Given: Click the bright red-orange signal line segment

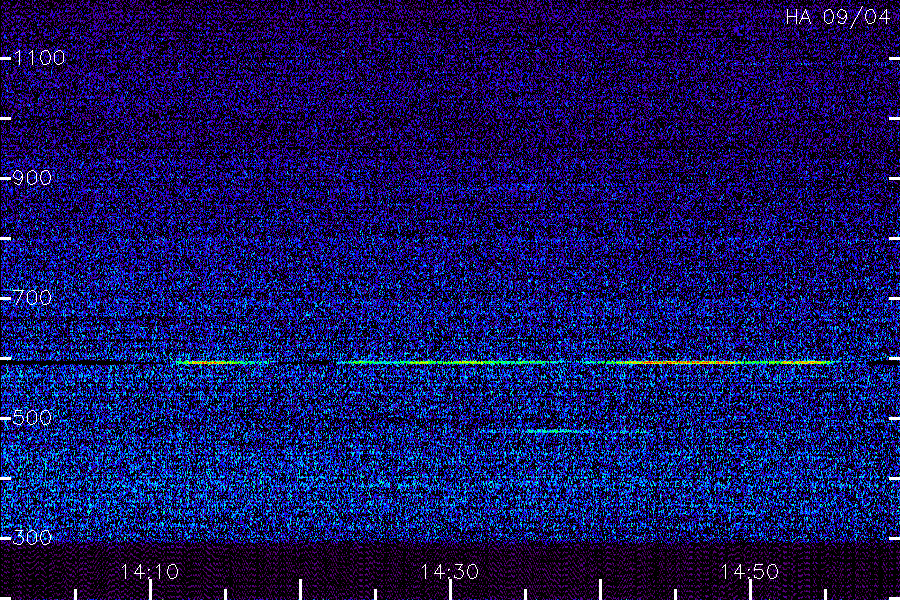Looking at the screenshot, I should 709,363.
